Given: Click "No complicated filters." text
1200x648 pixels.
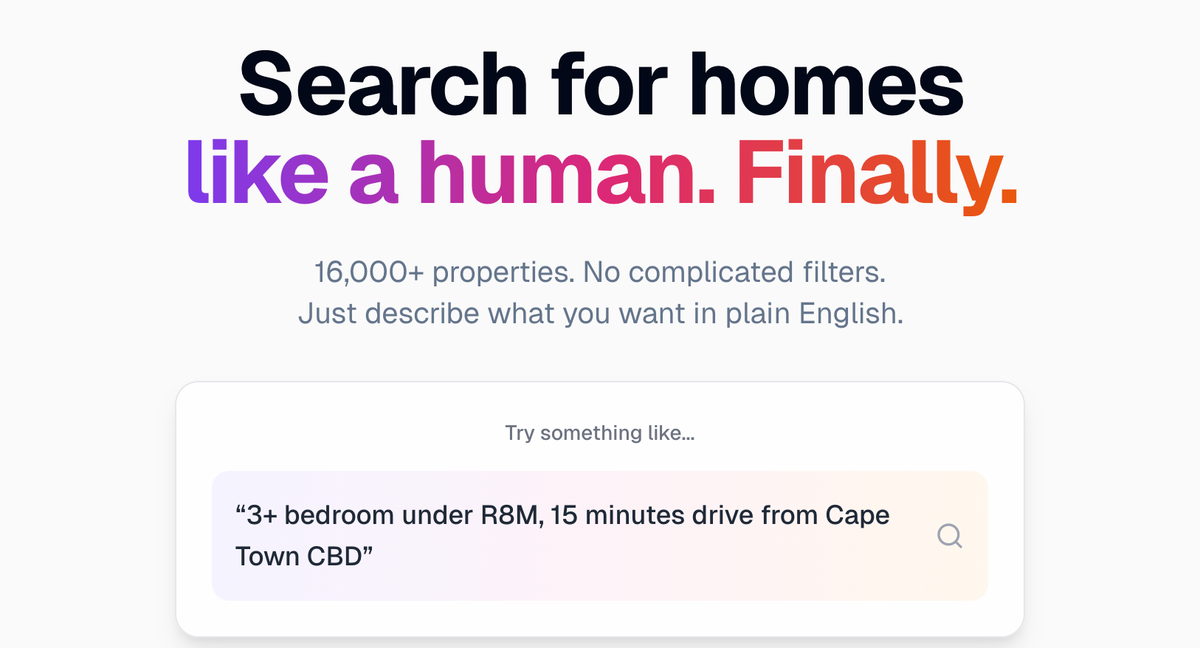Looking at the screenshot, I should click(735, 271).
